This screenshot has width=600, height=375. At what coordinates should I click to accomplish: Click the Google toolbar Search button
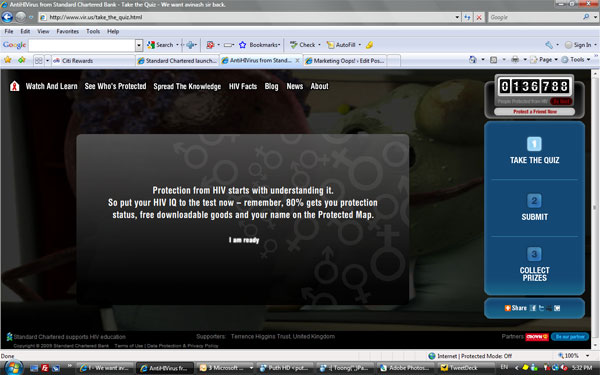(x=160, y=45)
